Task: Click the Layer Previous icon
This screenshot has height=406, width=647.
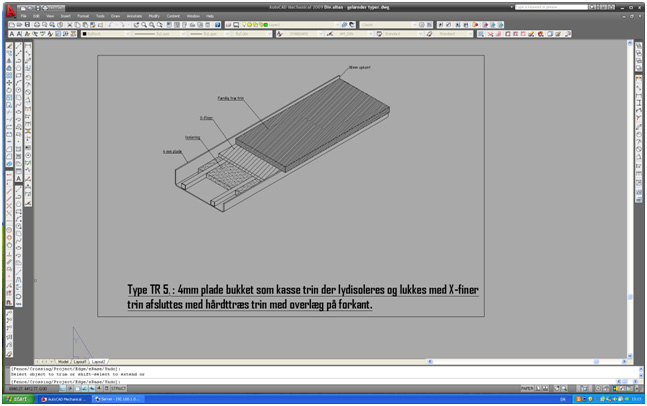Action: pos(352,25)
